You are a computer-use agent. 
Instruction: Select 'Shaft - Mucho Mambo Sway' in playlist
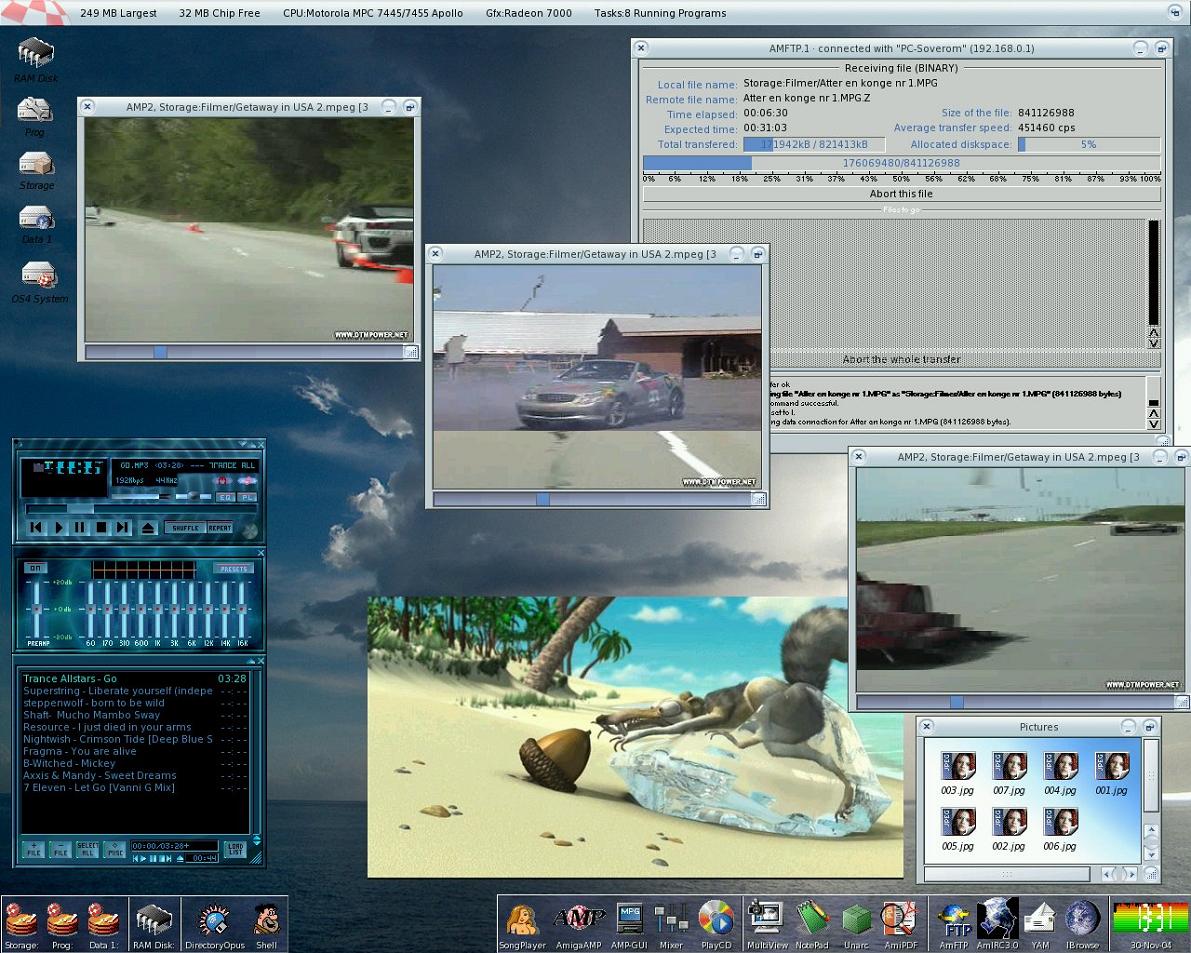point(92,715)
